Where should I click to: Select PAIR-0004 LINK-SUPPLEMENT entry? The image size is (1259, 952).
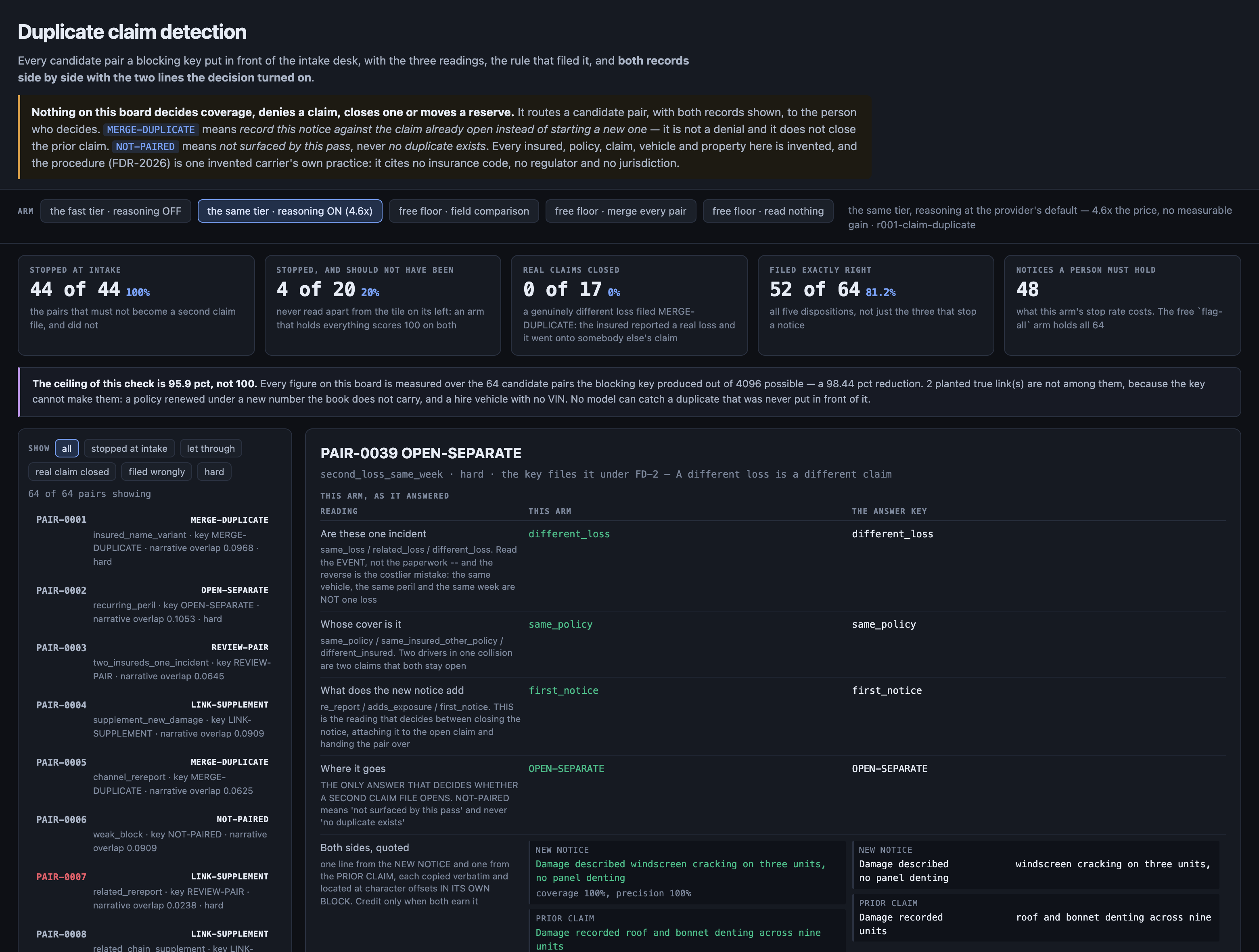[153, 719]
